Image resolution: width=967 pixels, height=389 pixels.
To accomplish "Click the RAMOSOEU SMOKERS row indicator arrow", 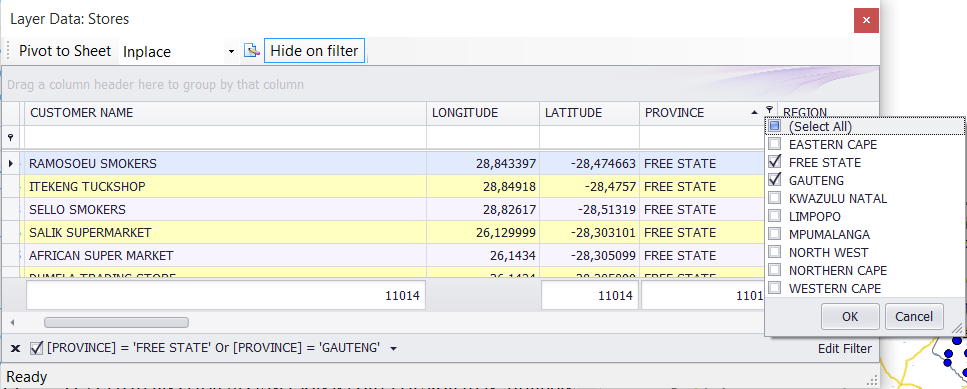I will point(11,164).
